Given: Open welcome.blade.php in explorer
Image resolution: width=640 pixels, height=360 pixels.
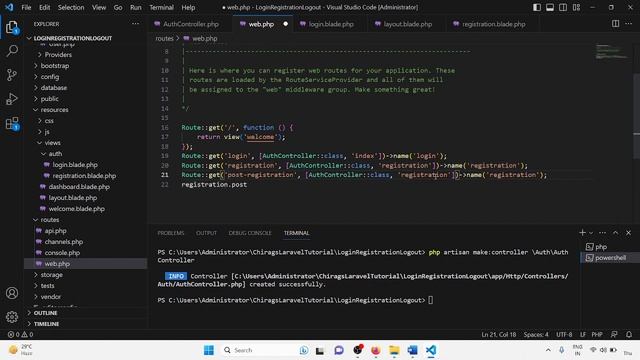Looking at the screenshot, I should [76, 209].
